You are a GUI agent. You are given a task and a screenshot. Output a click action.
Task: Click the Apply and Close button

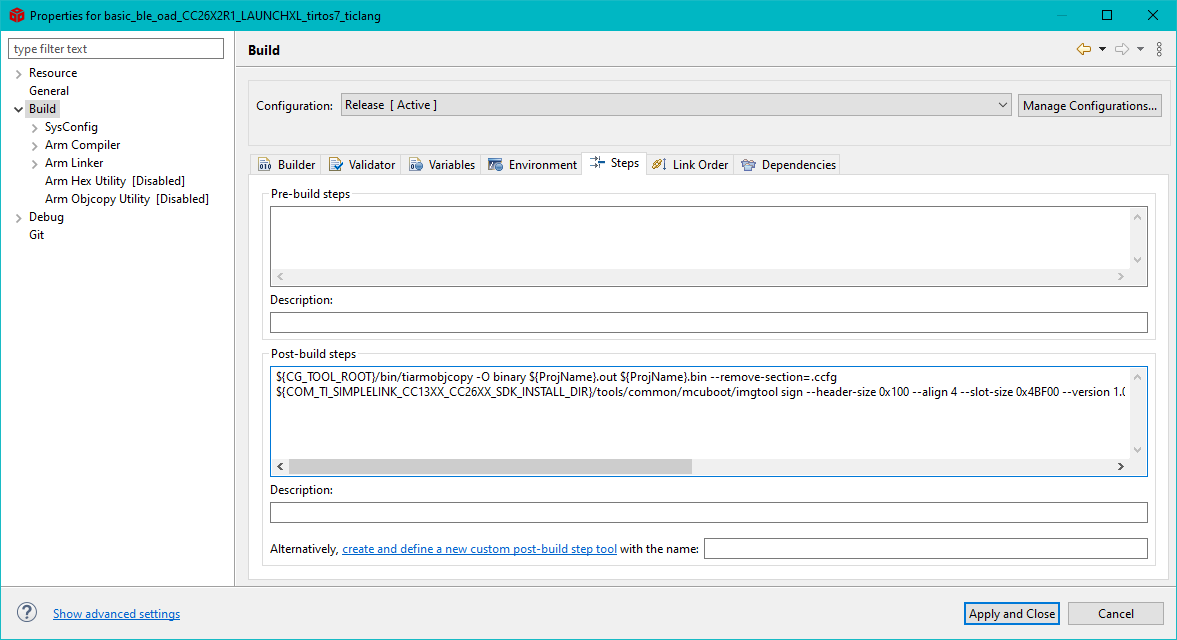tap(1011, 613)
